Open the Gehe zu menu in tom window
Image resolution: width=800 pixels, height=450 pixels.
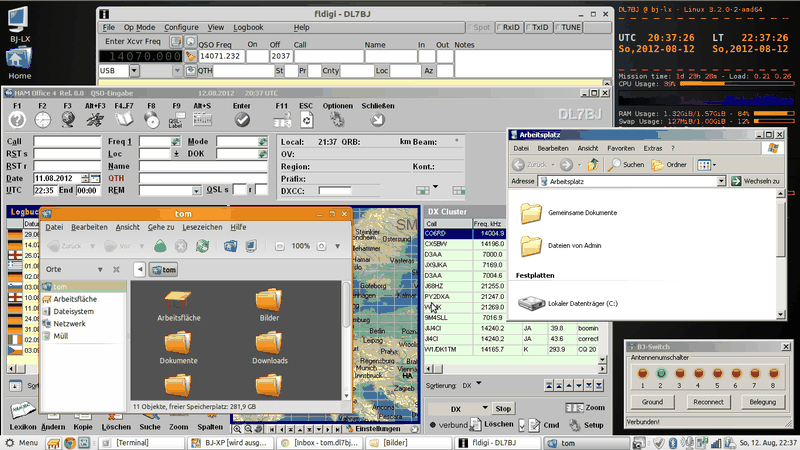[161, 227]
